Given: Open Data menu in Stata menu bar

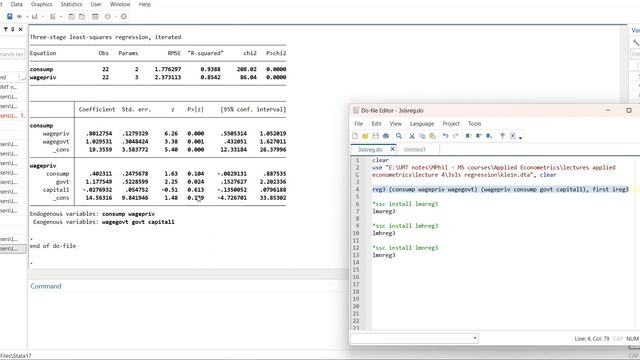Looking at the screenshot, I should pos(16,4).
